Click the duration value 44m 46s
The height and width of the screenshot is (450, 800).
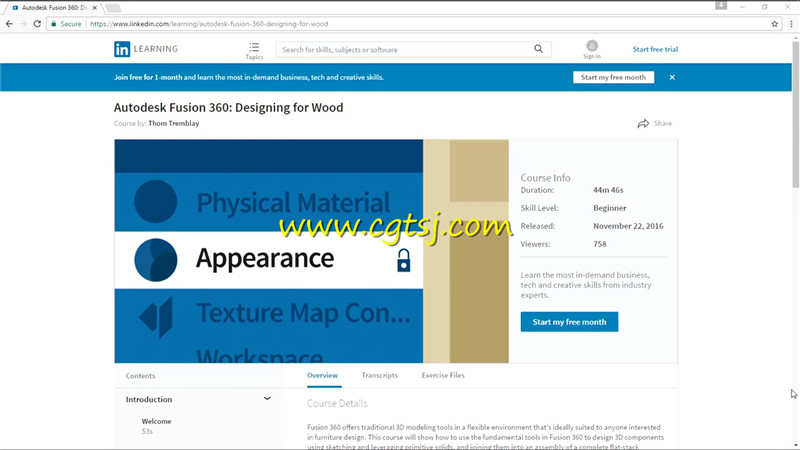coord(608,190)
